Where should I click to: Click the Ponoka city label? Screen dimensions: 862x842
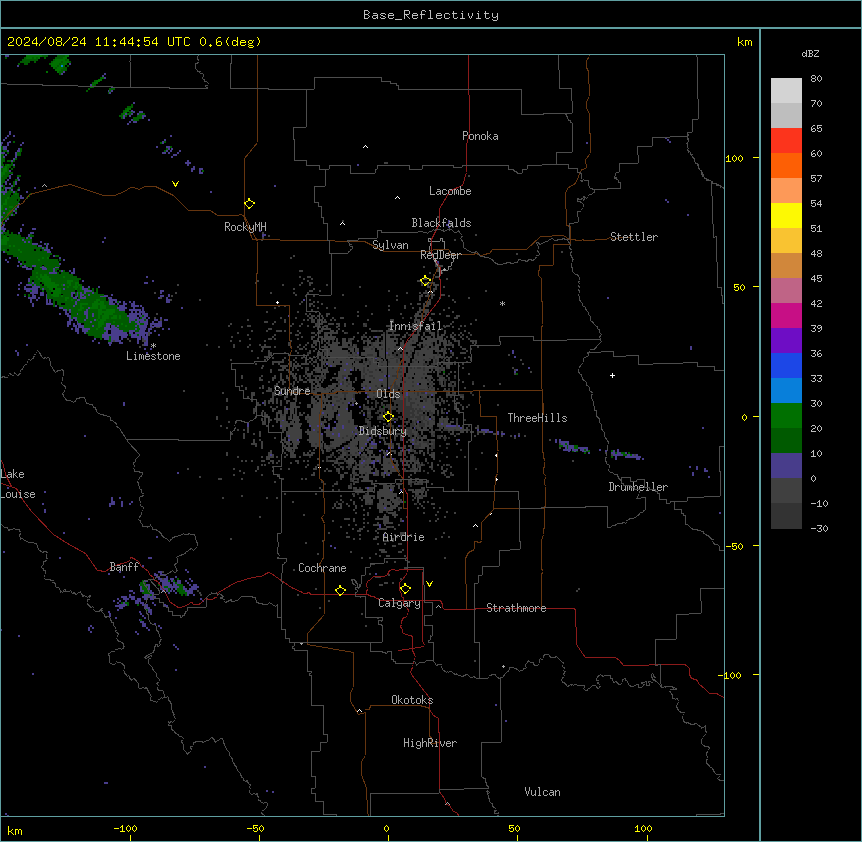(480, 136)
